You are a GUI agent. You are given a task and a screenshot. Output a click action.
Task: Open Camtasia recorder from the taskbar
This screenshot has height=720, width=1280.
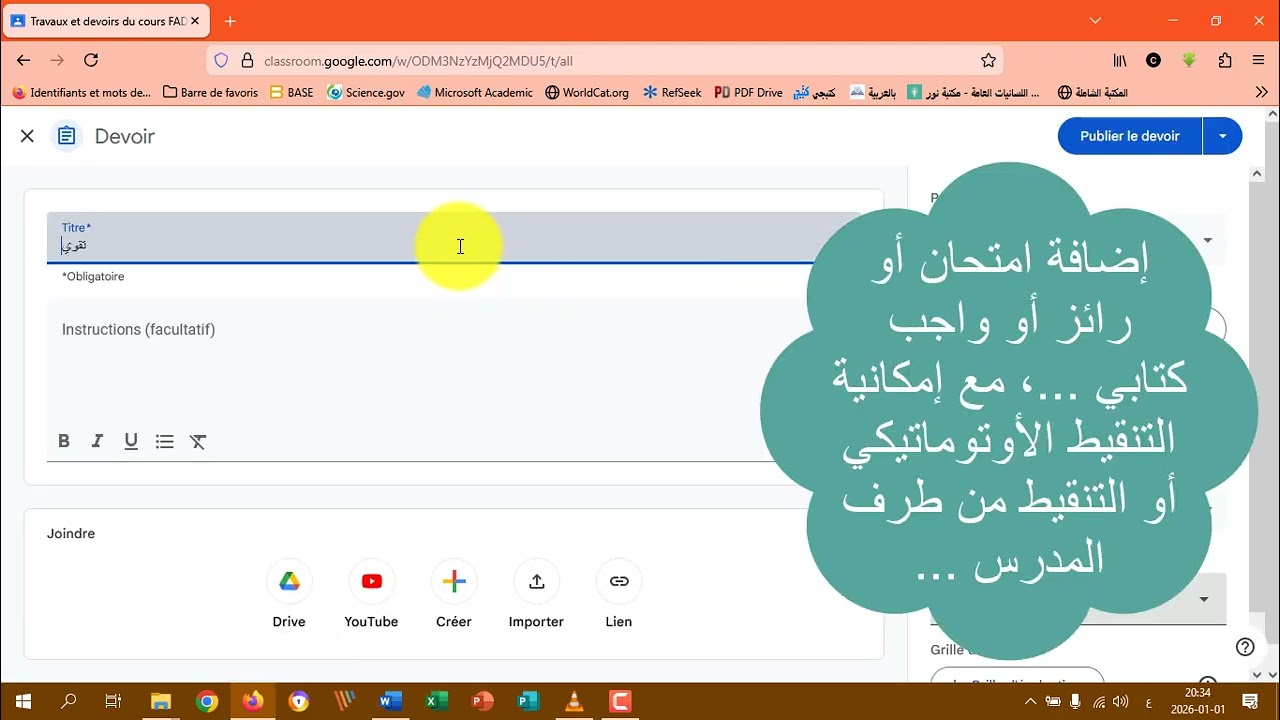[x=620, y=701]
